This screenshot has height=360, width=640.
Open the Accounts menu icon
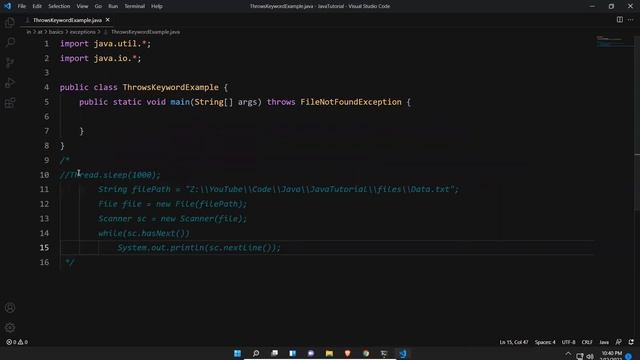point(10,308)
